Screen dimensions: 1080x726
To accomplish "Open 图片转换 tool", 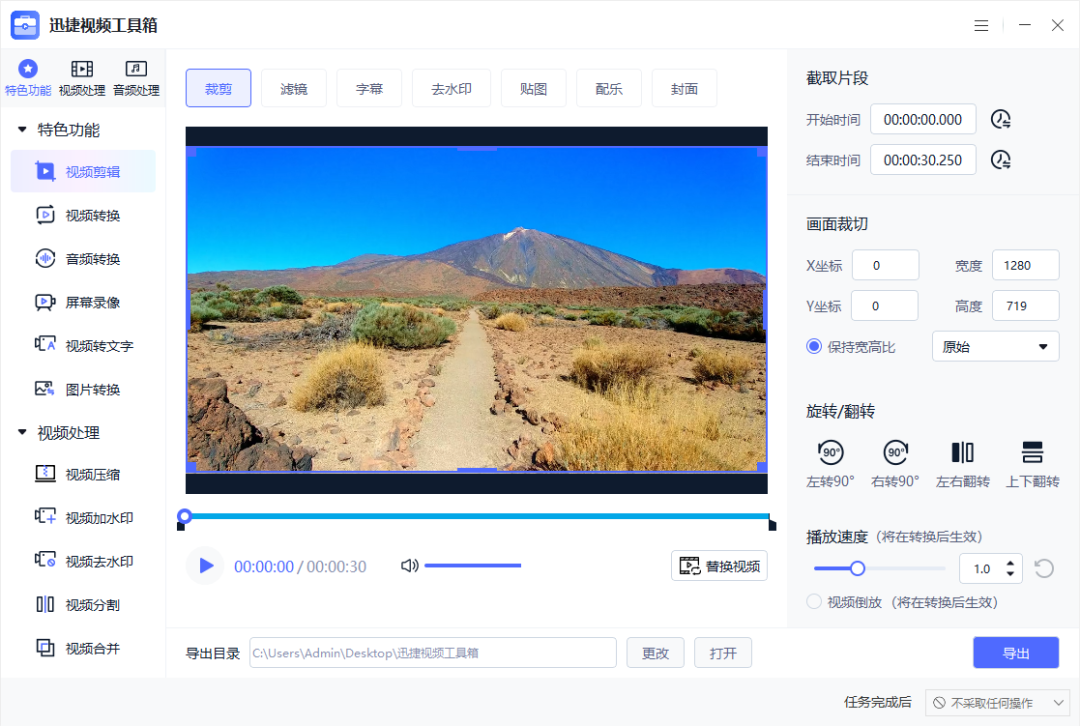I will 83,389.
